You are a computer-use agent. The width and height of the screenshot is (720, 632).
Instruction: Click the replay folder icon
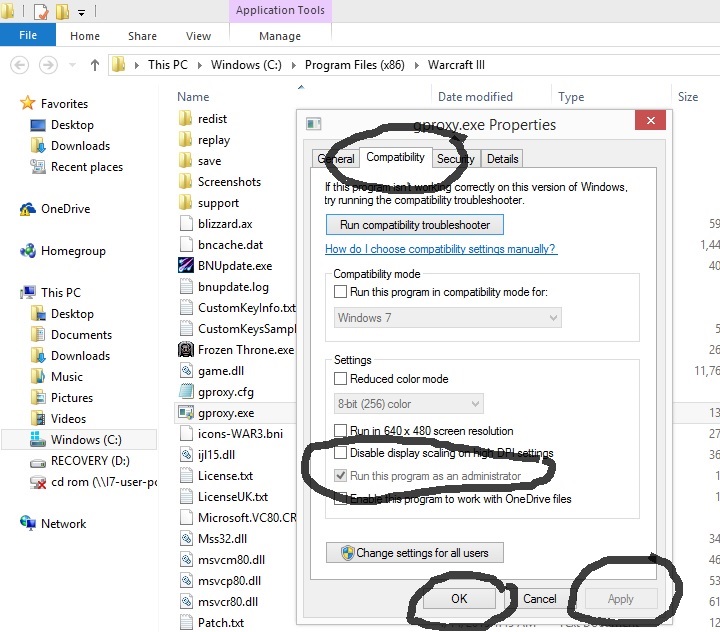(x=185, y=139)
